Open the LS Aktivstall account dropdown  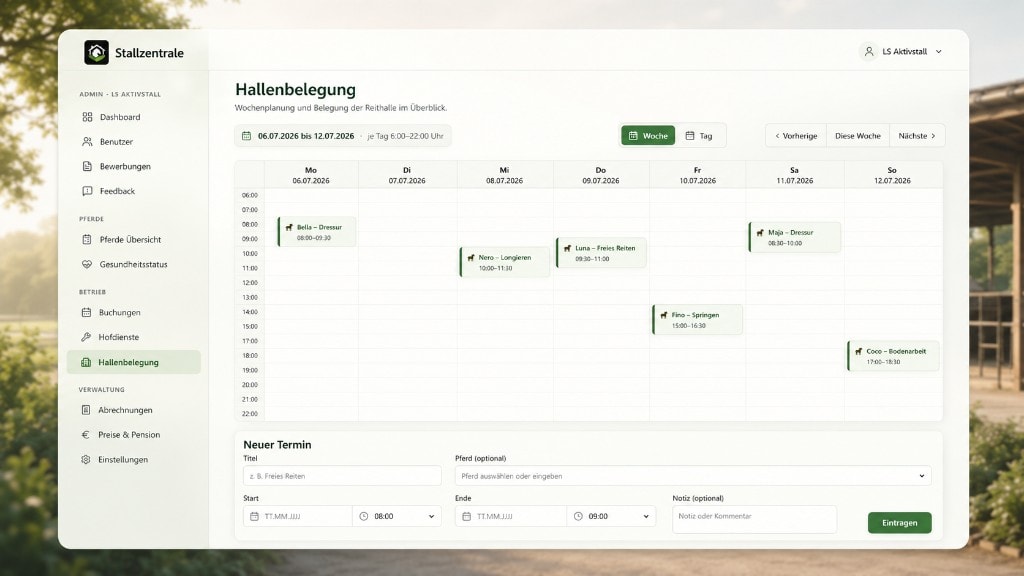pos(904,52)
